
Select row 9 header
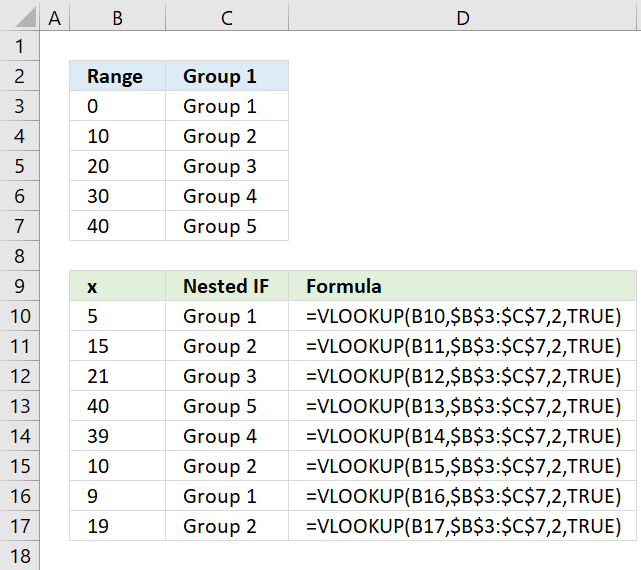(x=20, y=286)
